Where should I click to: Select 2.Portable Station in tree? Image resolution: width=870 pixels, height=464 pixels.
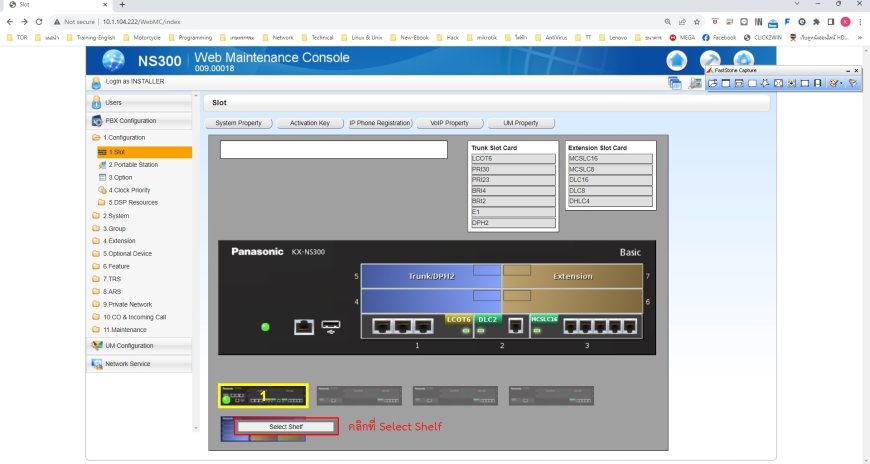point(128,165)
